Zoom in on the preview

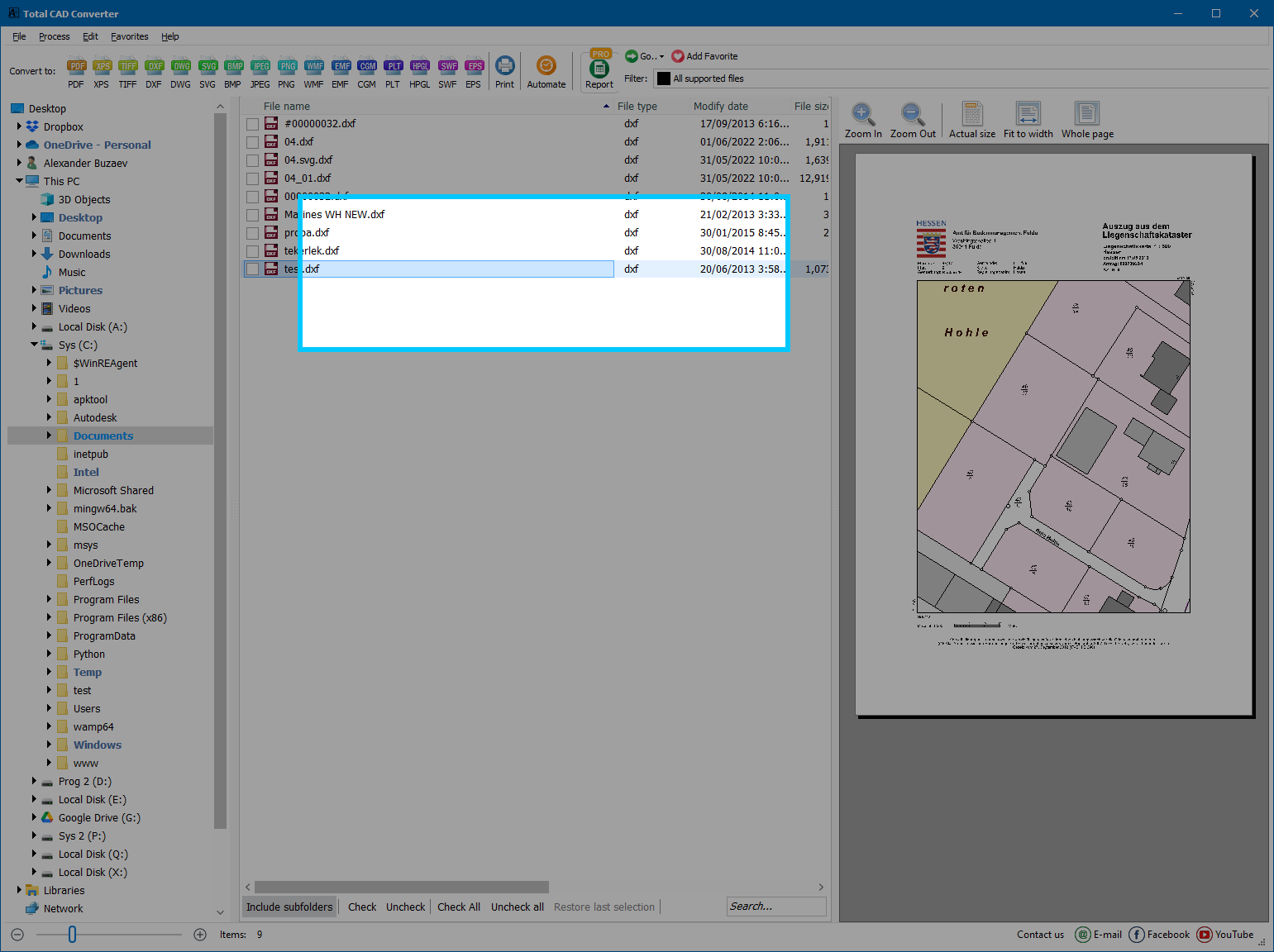(x=862, y=118)
